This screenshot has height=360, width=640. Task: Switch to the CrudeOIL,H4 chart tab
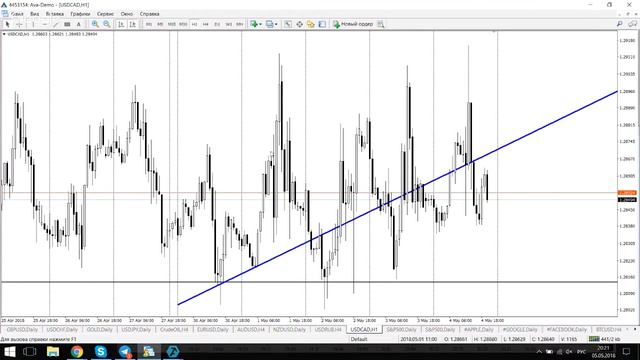coord(174,329)
